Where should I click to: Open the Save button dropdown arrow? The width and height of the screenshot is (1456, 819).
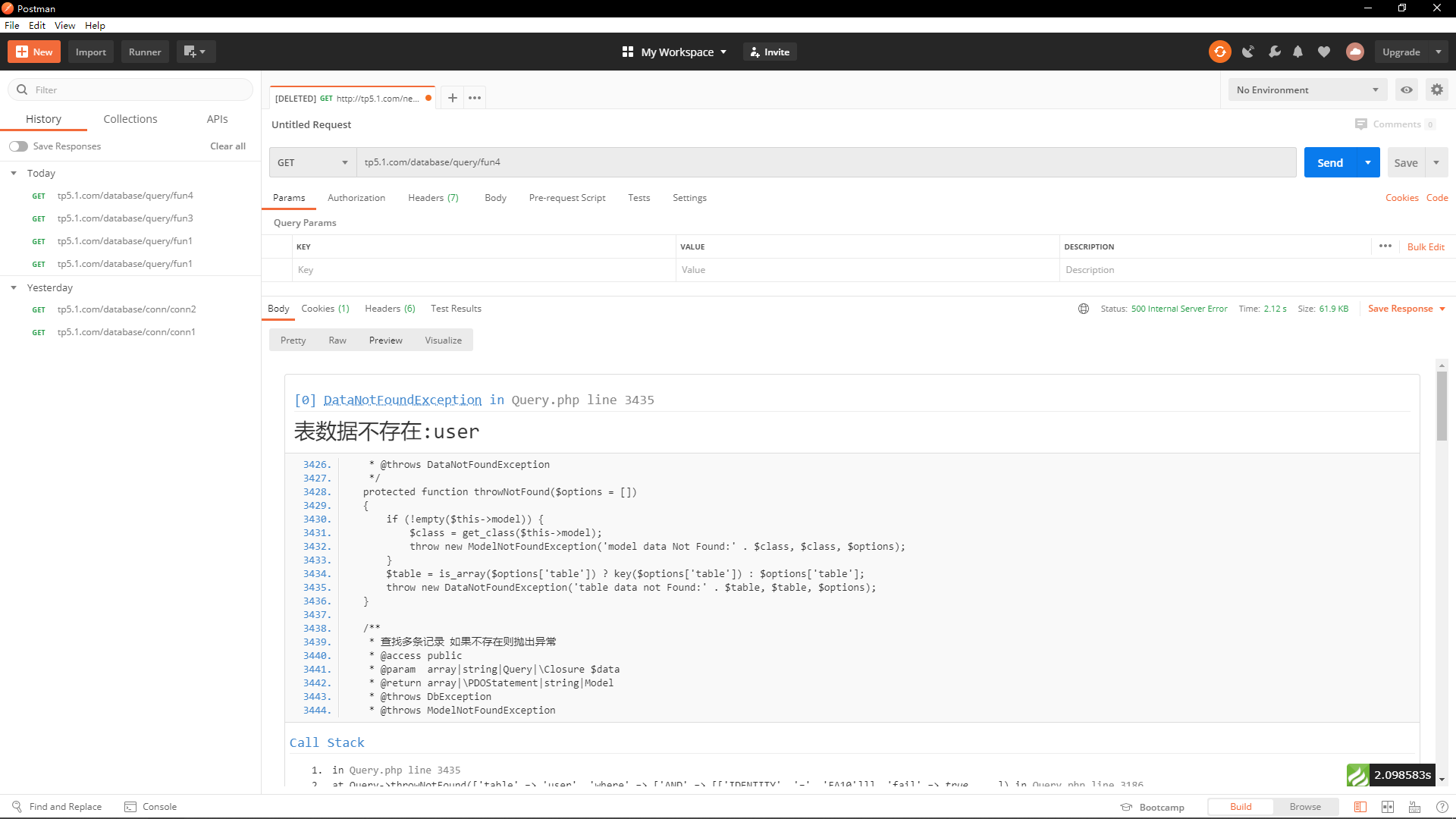click(1436, 162)
